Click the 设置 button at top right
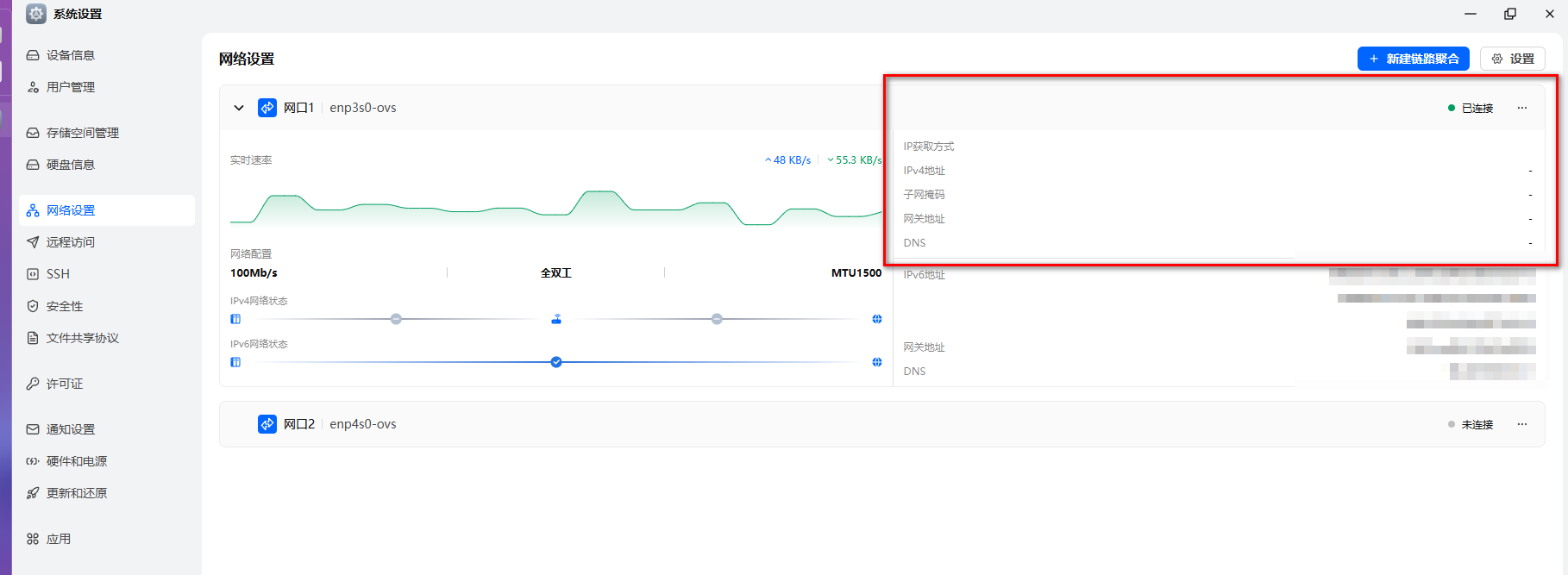Image resolution: width=1568 pixels, height=575 pixels. pyautogui.click(x=1513, y=59)
